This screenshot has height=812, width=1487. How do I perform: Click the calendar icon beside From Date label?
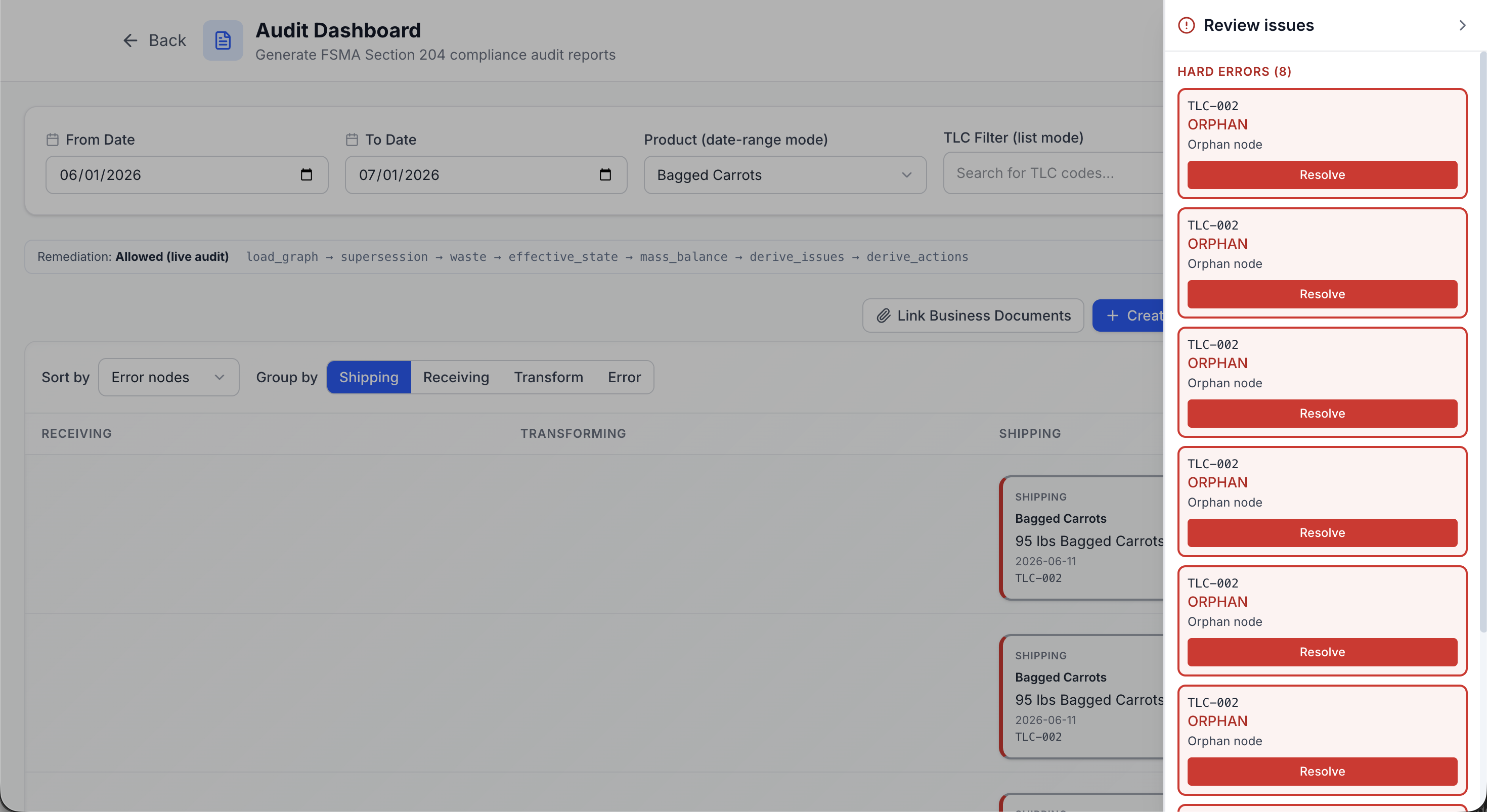click(x=53, y=140)
